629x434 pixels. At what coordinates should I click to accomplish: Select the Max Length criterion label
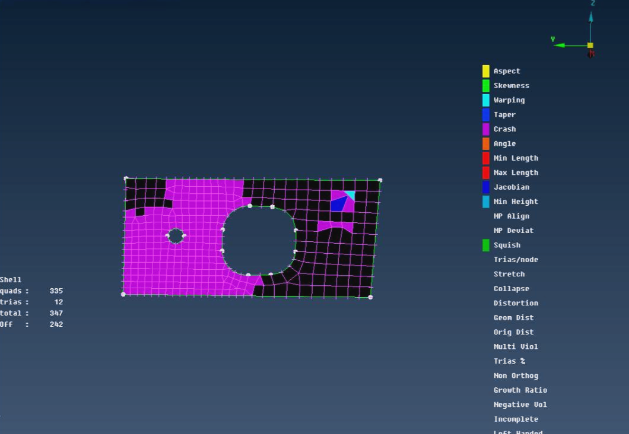pyautogui.click(x=515, y=173)
